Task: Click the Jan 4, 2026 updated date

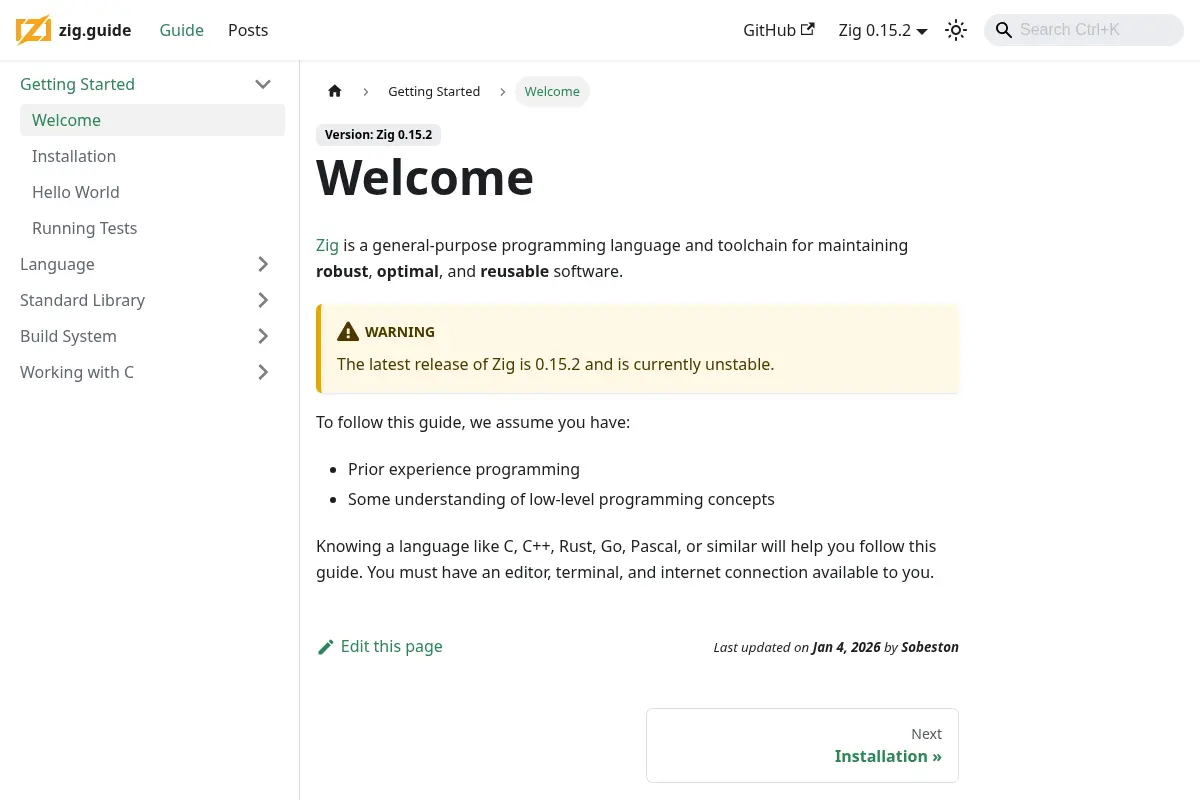Action: (846, 647)
